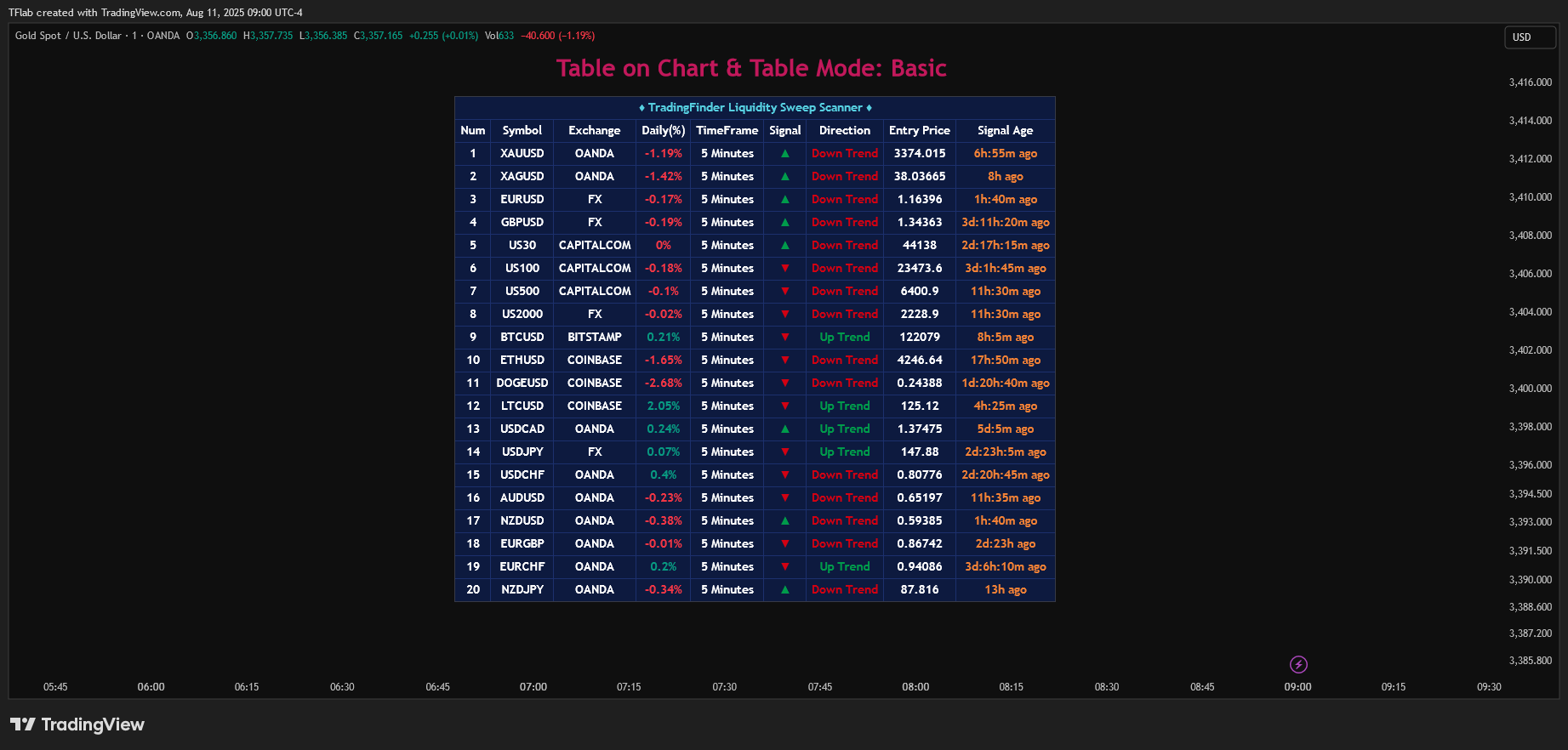Click the green signal arrow in NZDUSD row
Viewport: 1568px width, 750px height.
pos(785,521)
